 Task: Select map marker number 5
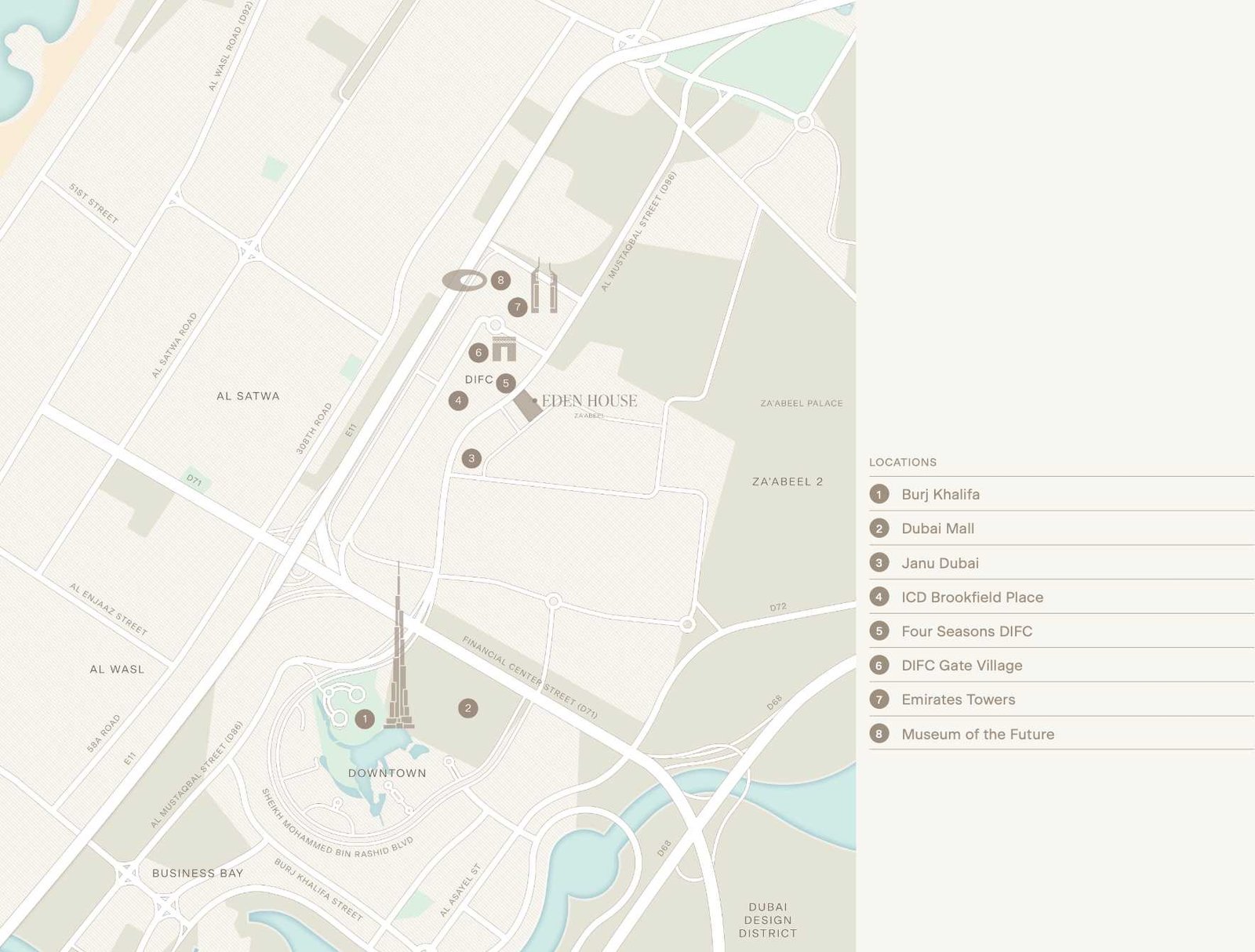click(x=506, y=383)
